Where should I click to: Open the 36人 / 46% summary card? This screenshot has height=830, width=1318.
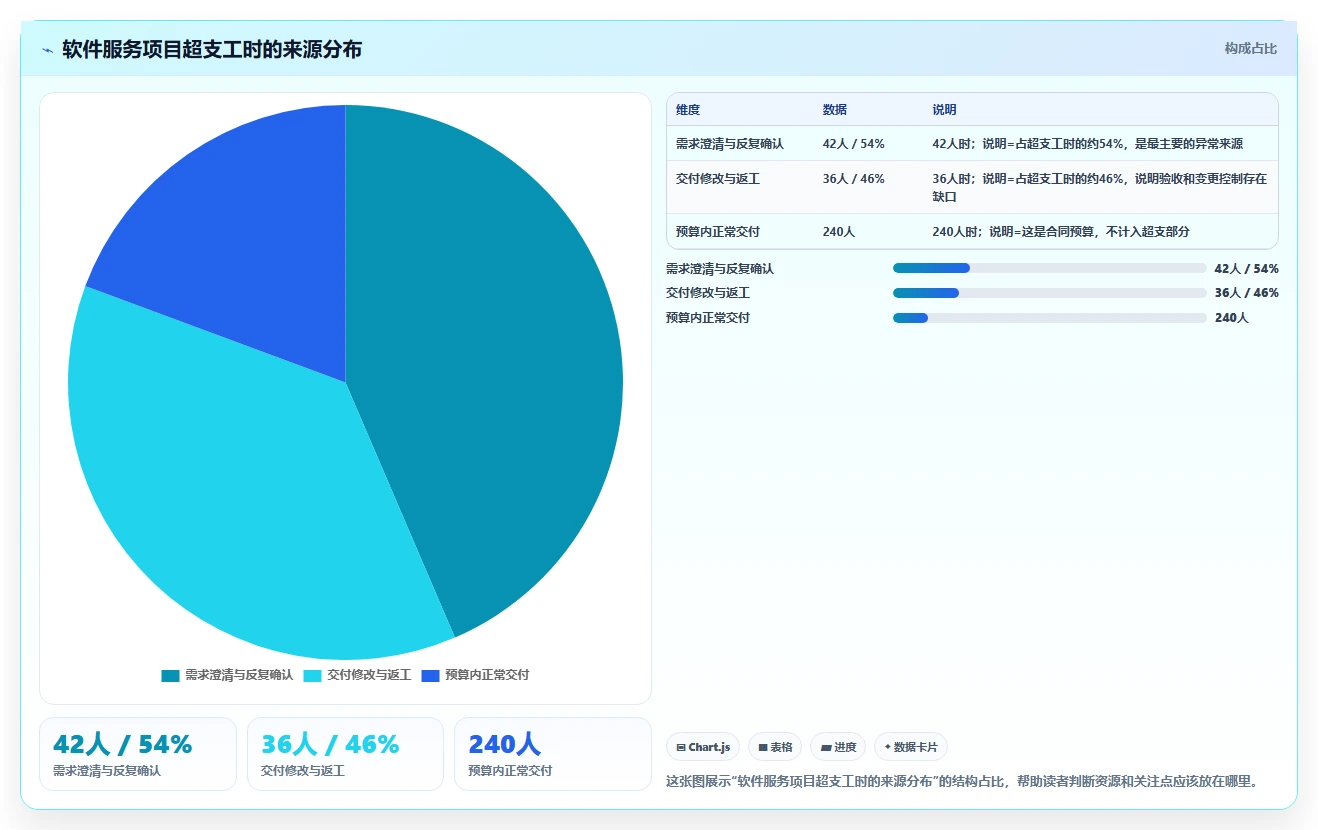click(345, 754)
